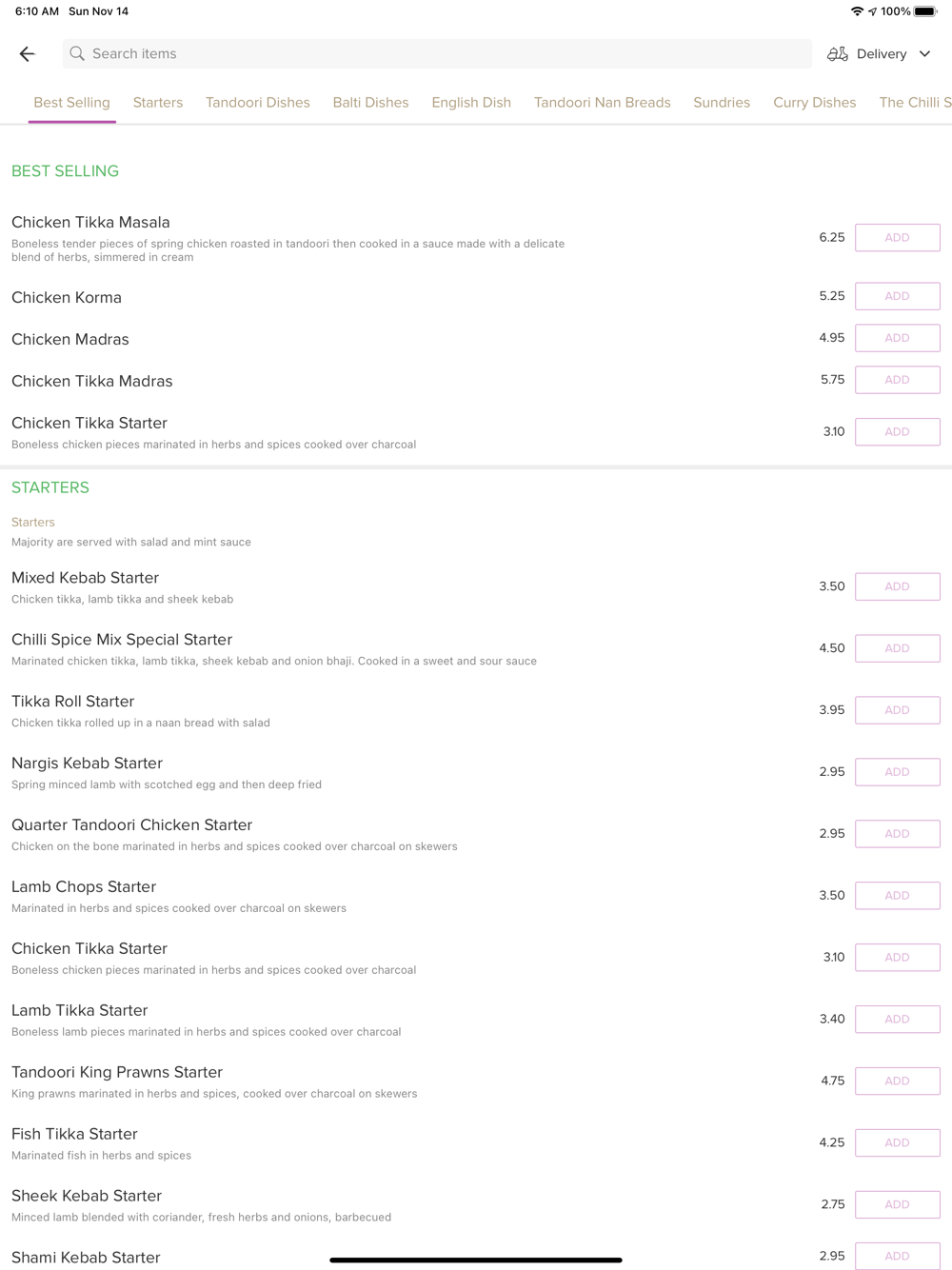
Task: Tap the back arrow icon
Action: 27,54
